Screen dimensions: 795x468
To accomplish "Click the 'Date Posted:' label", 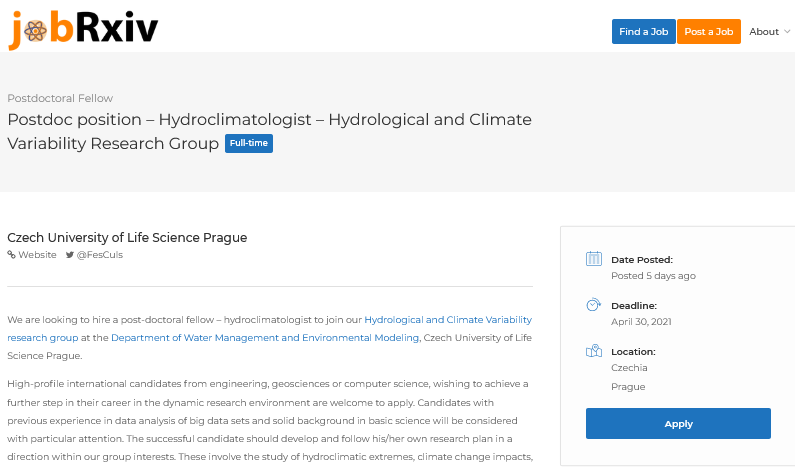I will [642, 260].
